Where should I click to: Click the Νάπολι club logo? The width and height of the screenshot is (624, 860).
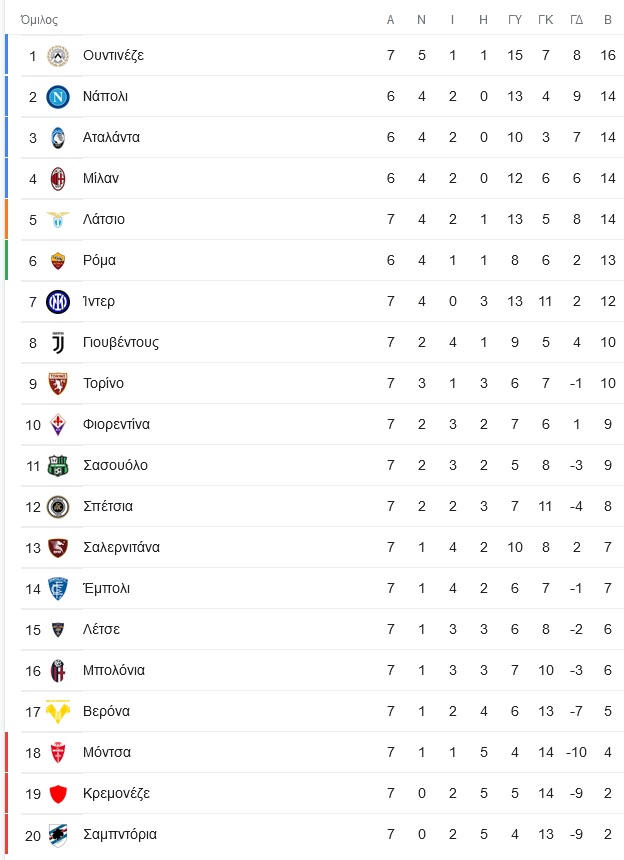58,97
